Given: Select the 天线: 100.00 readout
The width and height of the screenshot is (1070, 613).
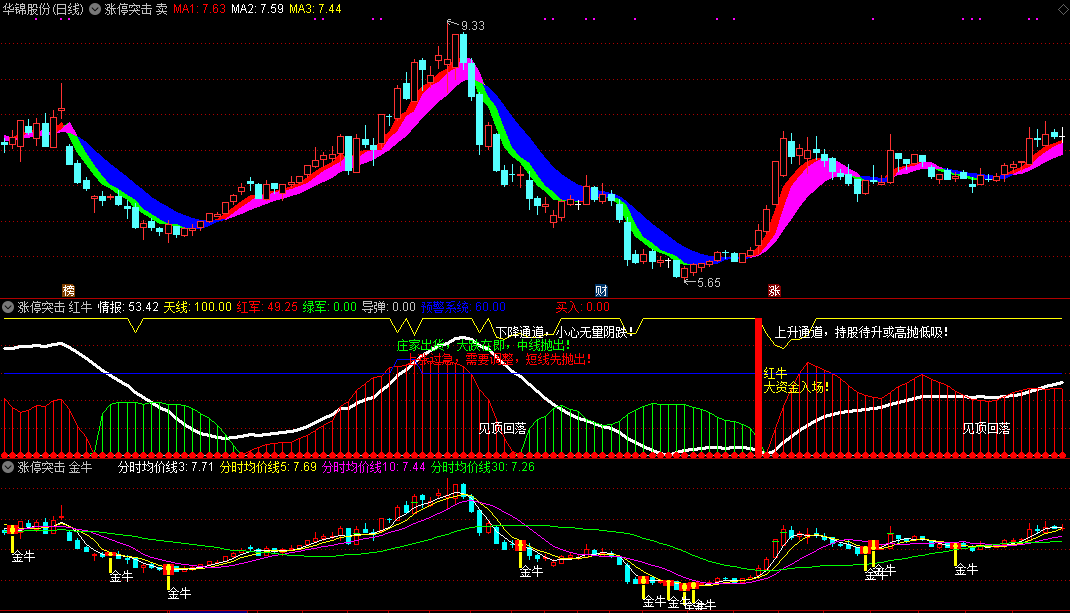Looking at the screenshot, I should click(x=198, y=307).
